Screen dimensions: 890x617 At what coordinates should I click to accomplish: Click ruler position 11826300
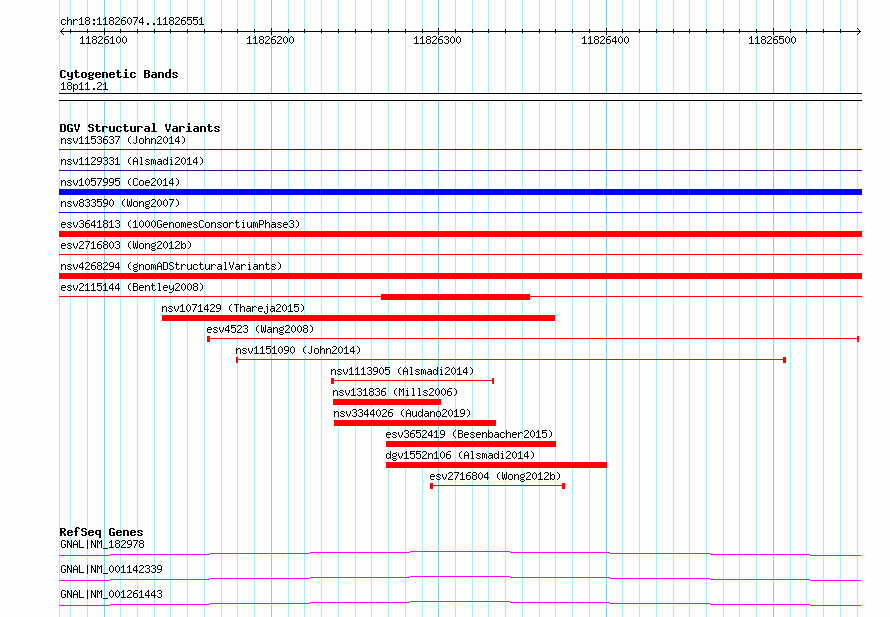(x=437, y=40)
